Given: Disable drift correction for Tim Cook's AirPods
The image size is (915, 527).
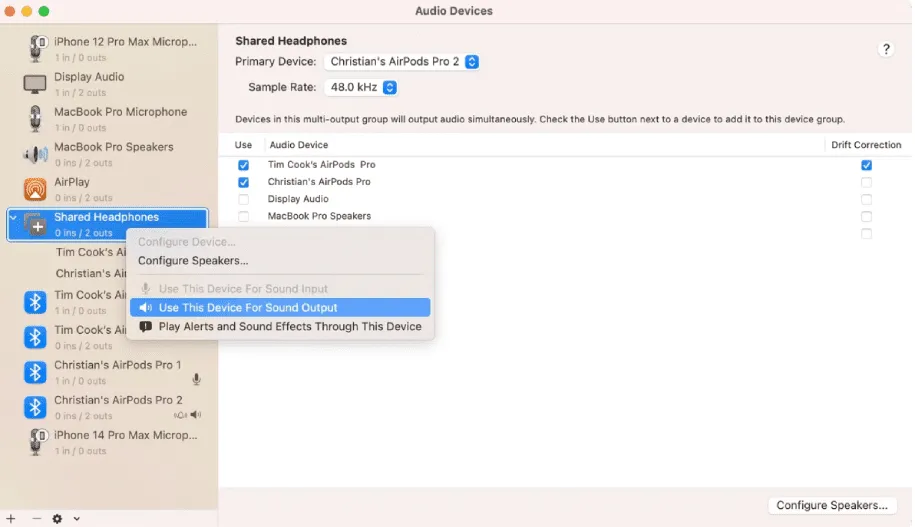Looking at the screenshot, I should pyautogui.click(x=866, y=165).
